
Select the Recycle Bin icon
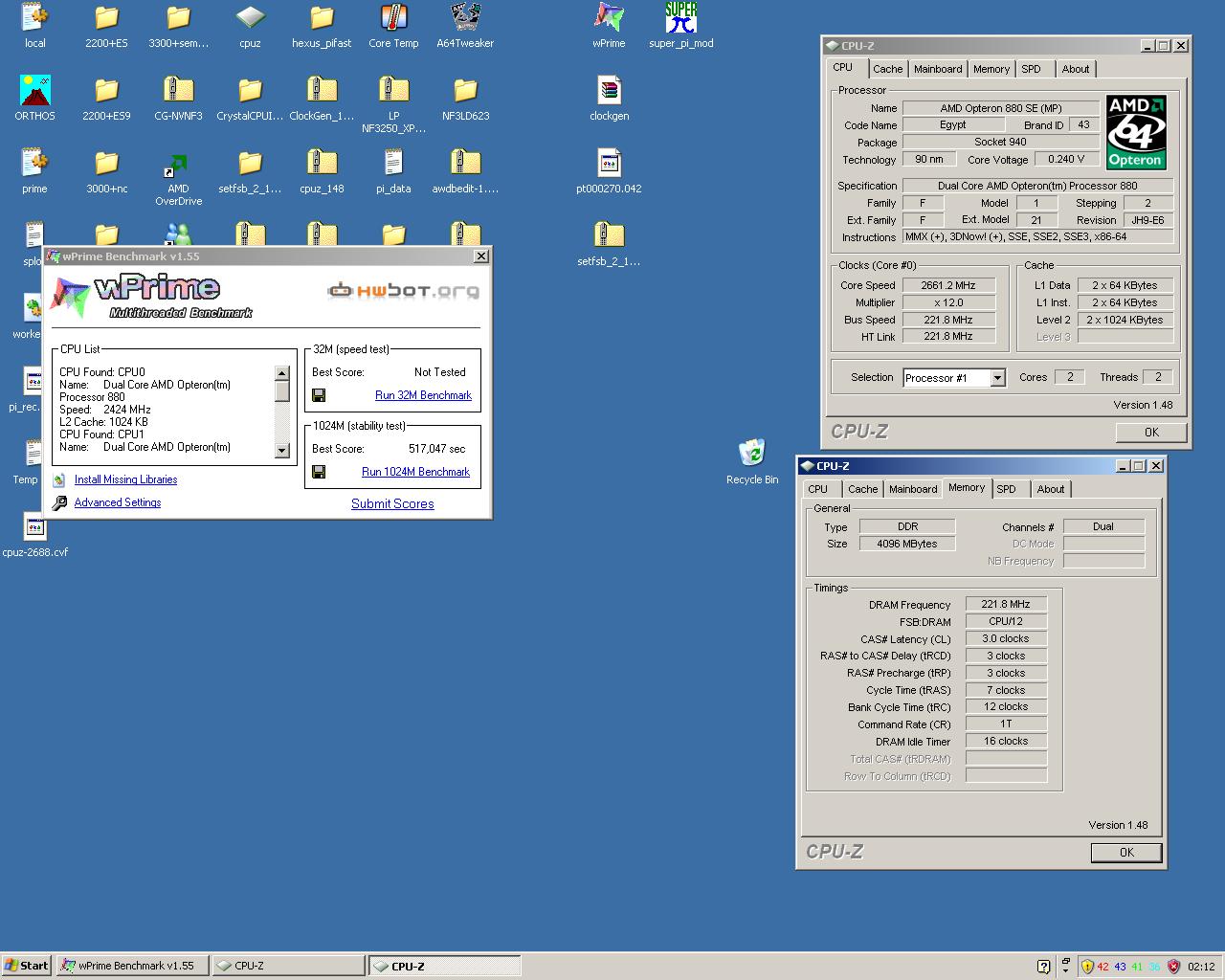752,462
